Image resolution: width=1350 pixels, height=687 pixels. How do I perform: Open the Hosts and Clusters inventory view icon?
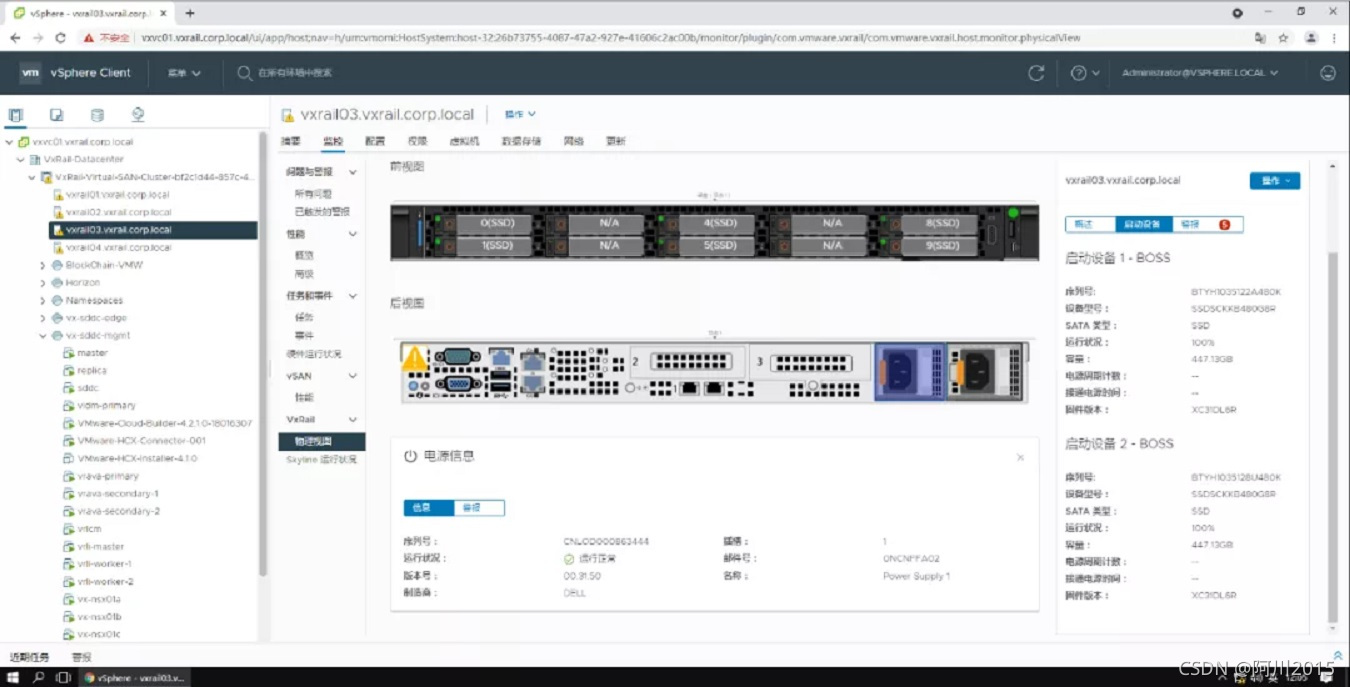coord(15,115)
